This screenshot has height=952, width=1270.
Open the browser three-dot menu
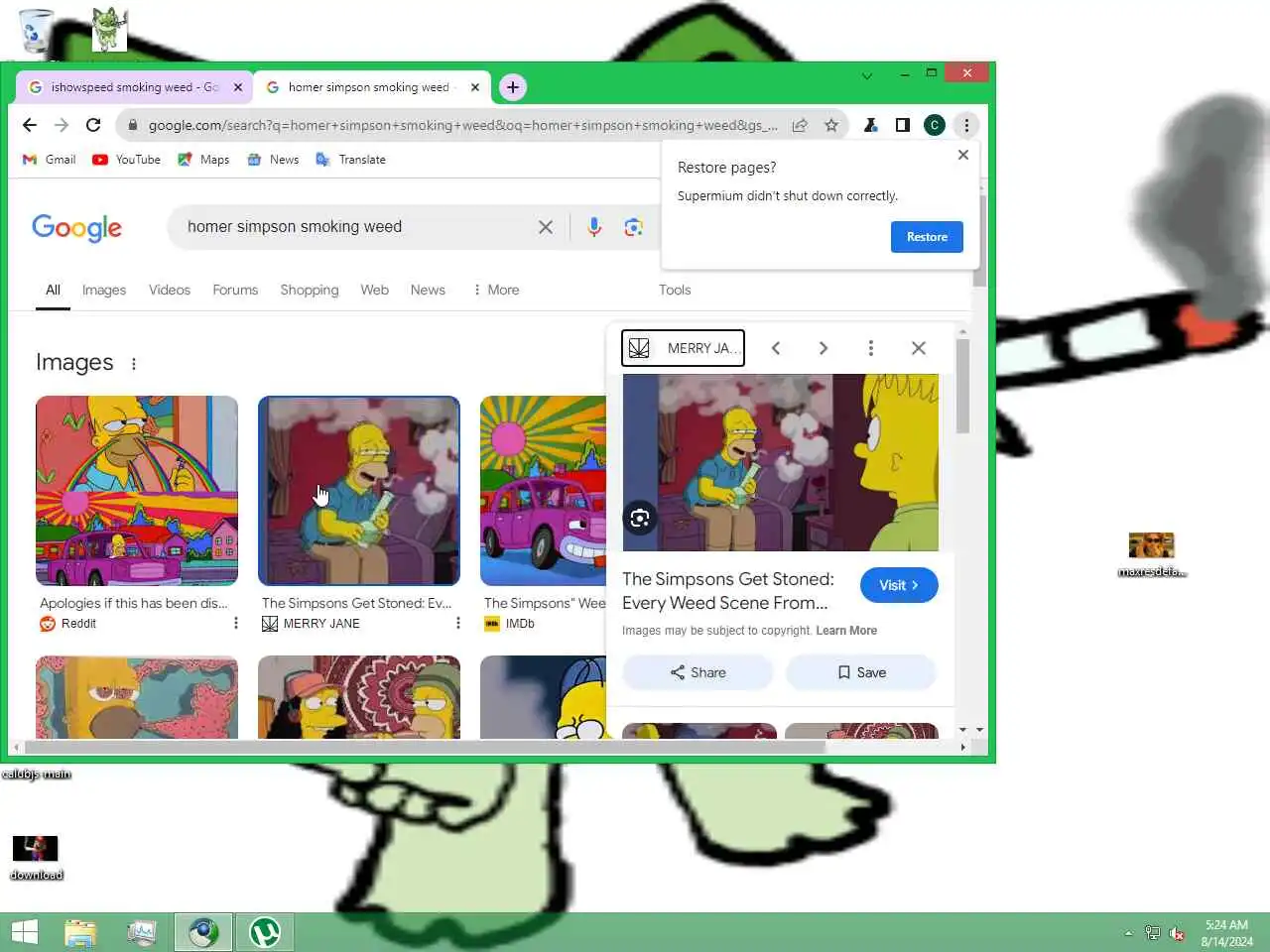pos(966,125)
